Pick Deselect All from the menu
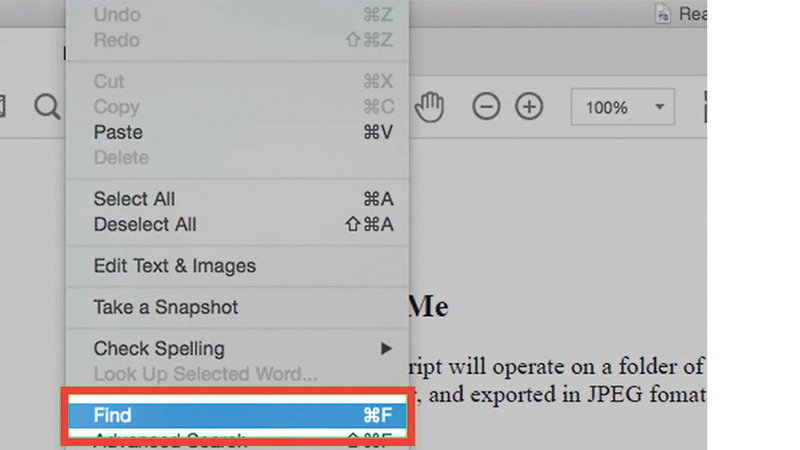This screenshot has height=450, width=800. 145,225
